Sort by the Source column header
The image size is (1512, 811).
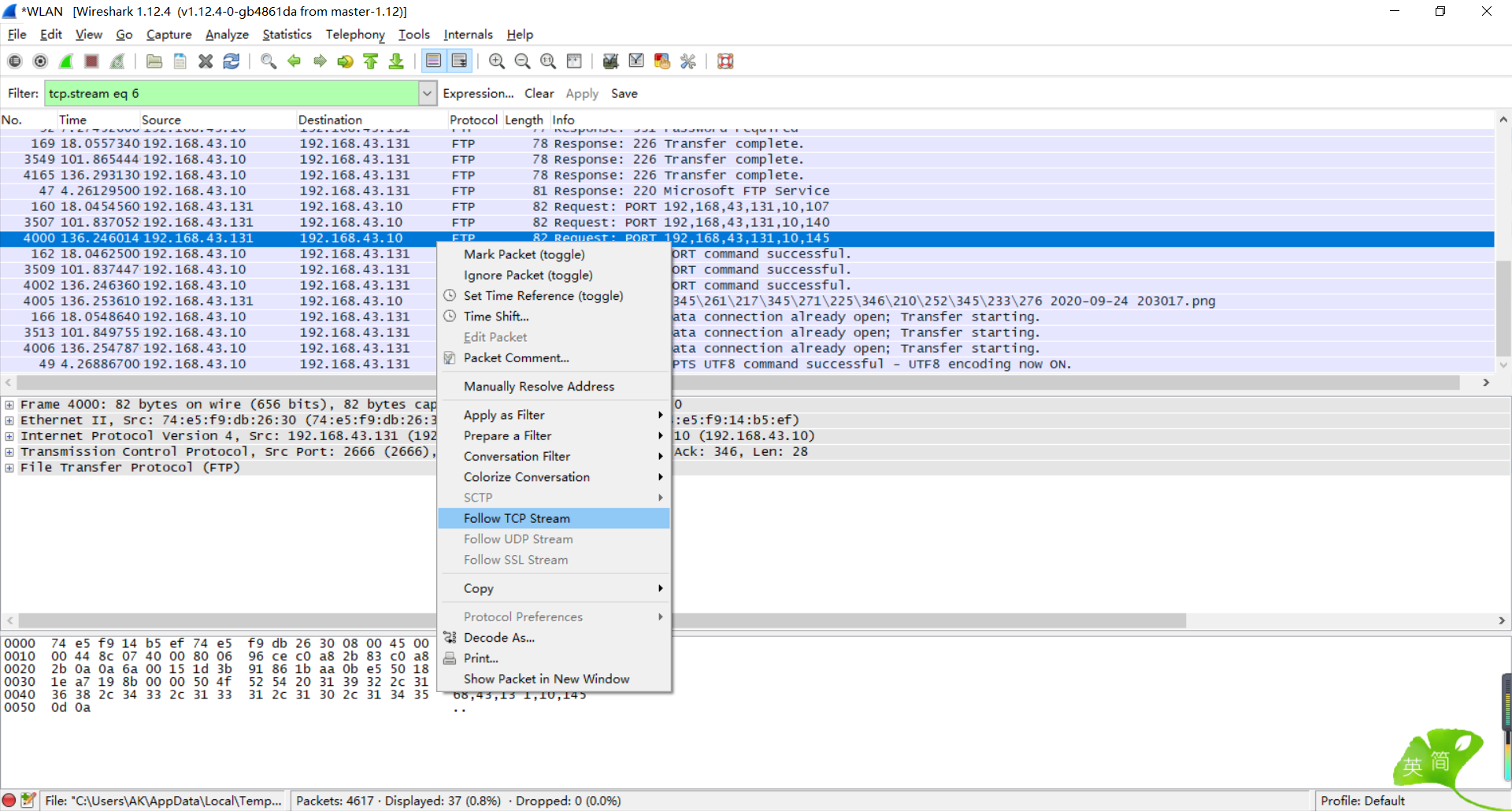tap(217, 120)
